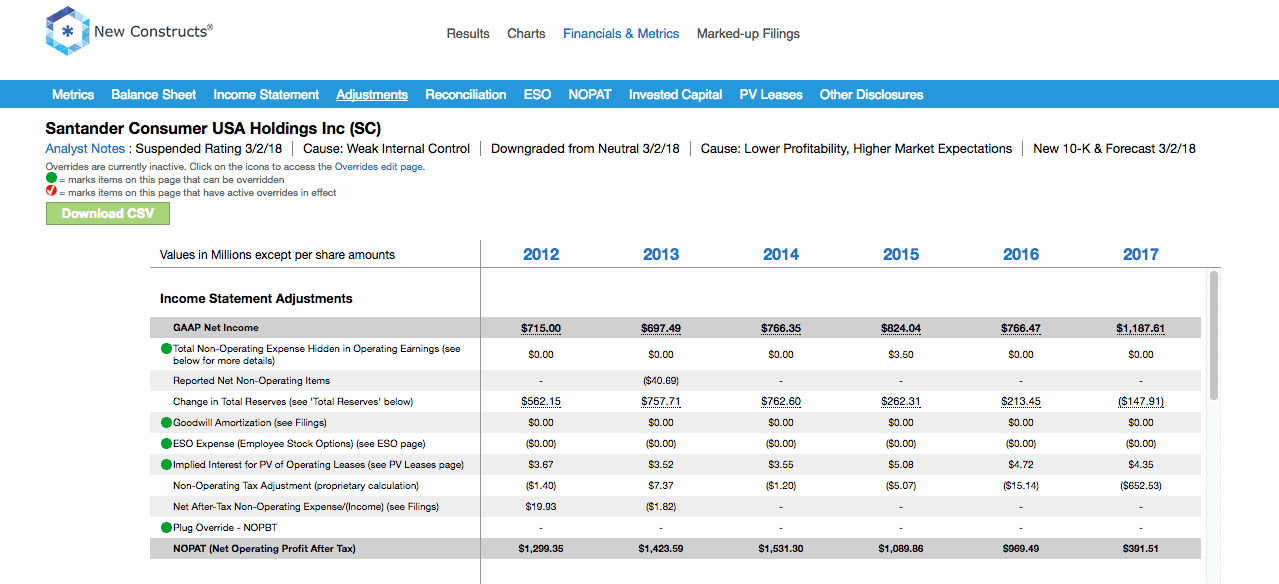Click Non-Operating Tax Adjustment value ($652.53)
Viewport: 1279px width, 584px height.
point(1141,486)
